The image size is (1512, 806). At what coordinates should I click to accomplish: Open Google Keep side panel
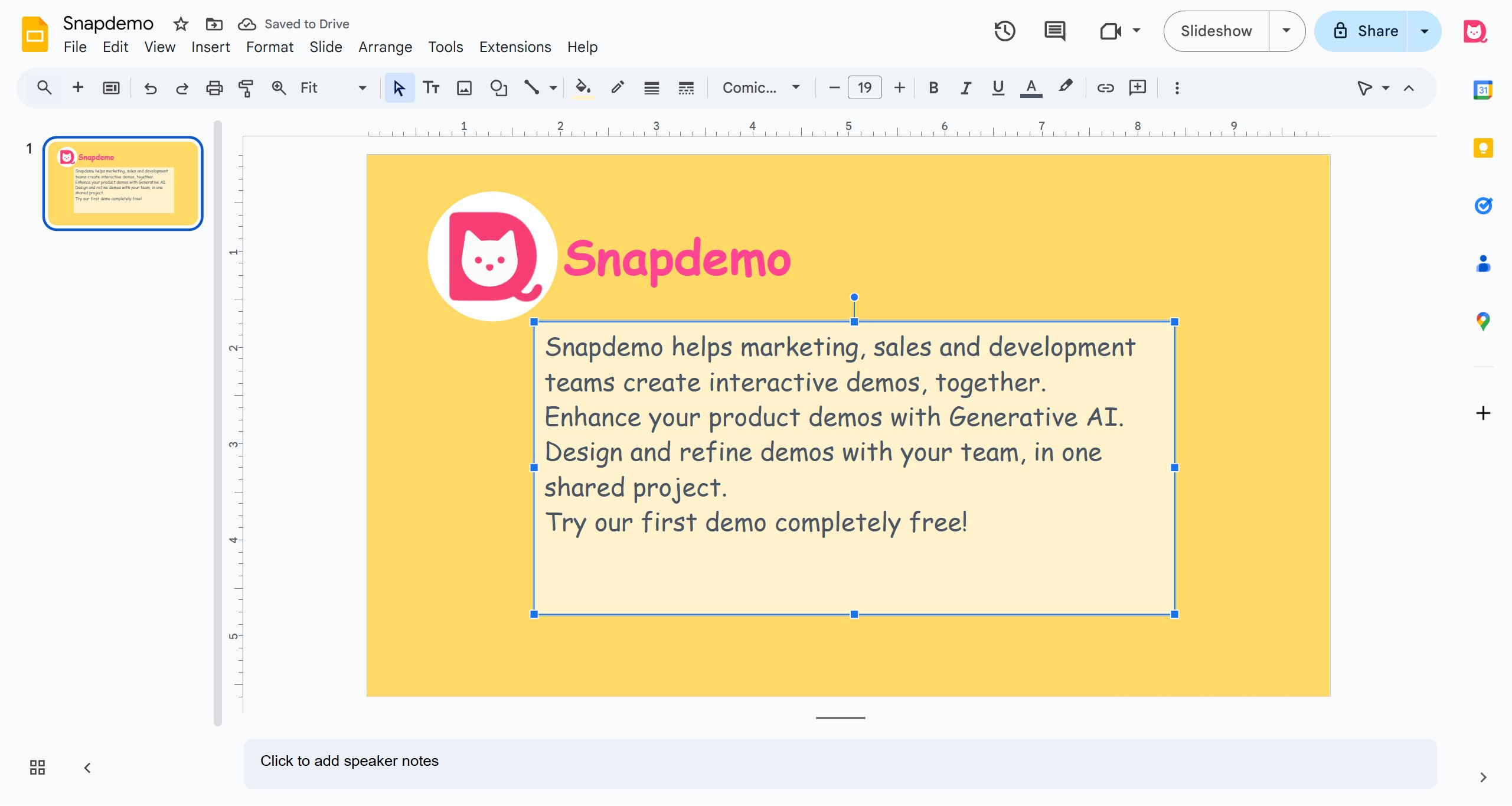[1483, 148]
